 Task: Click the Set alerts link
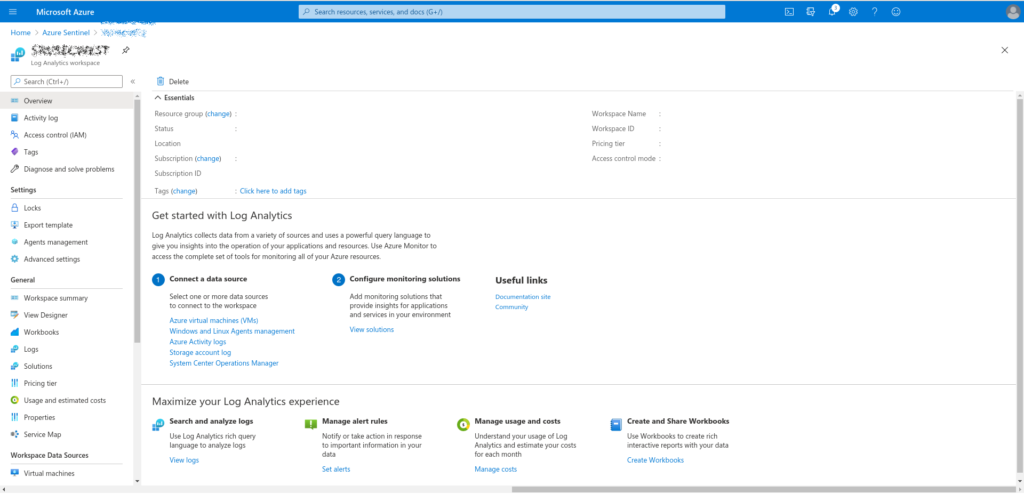(x=336, y=469)
